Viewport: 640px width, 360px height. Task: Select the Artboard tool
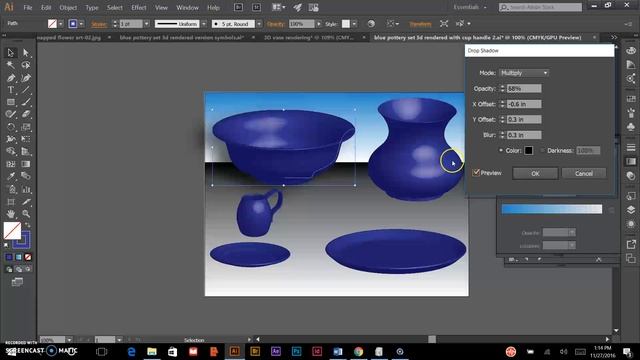11,202
